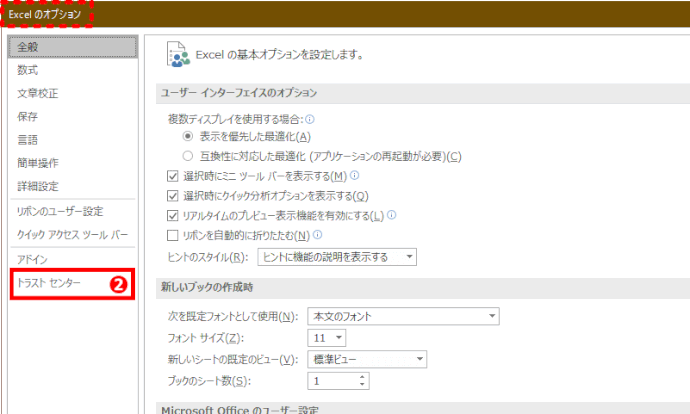This screenshot has width=690, height=414.
Task: Toggle 選択時にミニ ツール バーを表示する checkbox
Action: tap(172, 176)
